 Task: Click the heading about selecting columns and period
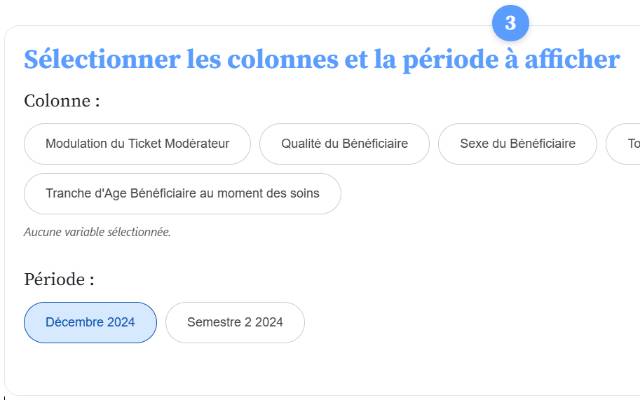point(321,59)
